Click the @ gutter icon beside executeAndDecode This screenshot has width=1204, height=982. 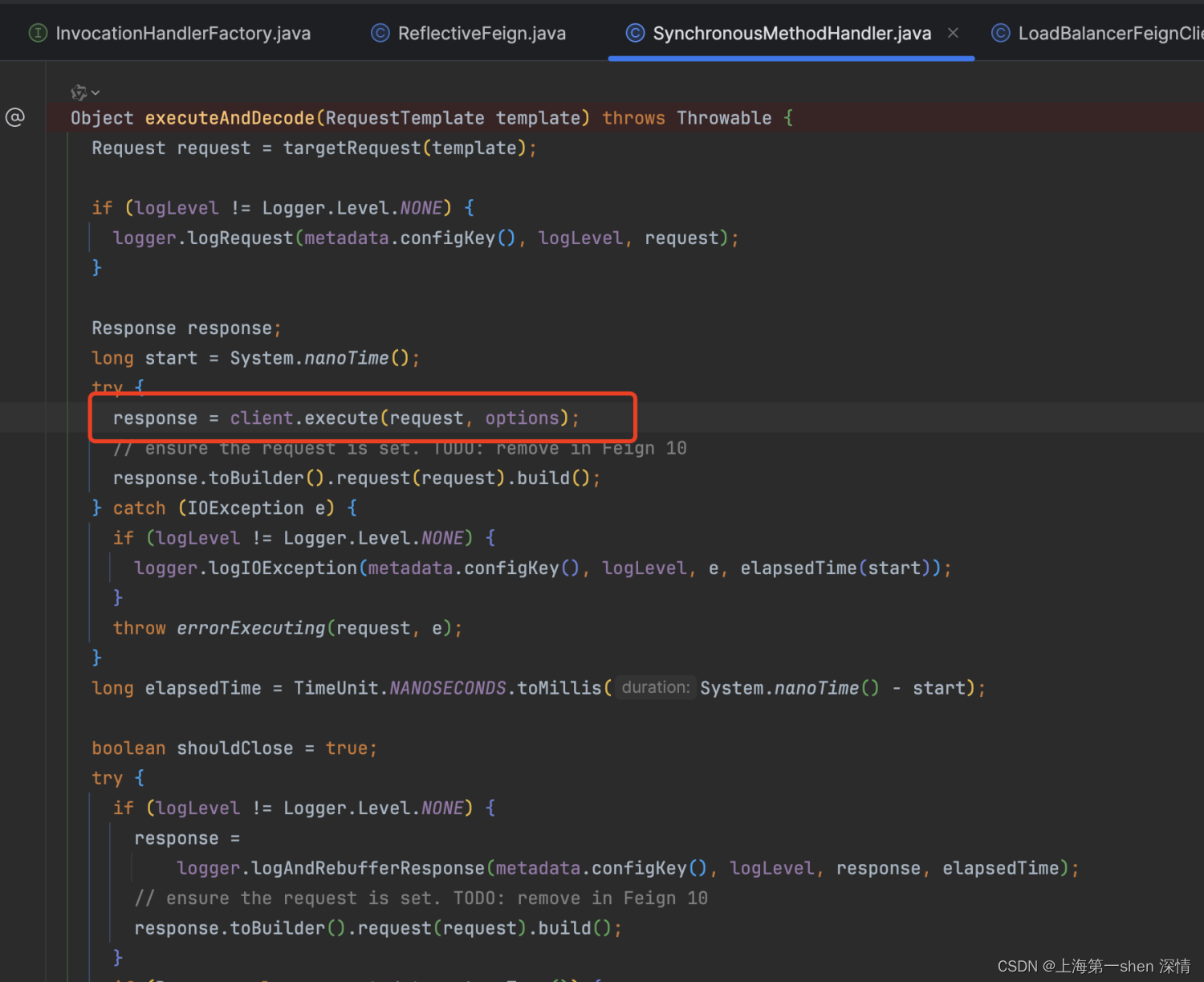[x=15, y=117]
